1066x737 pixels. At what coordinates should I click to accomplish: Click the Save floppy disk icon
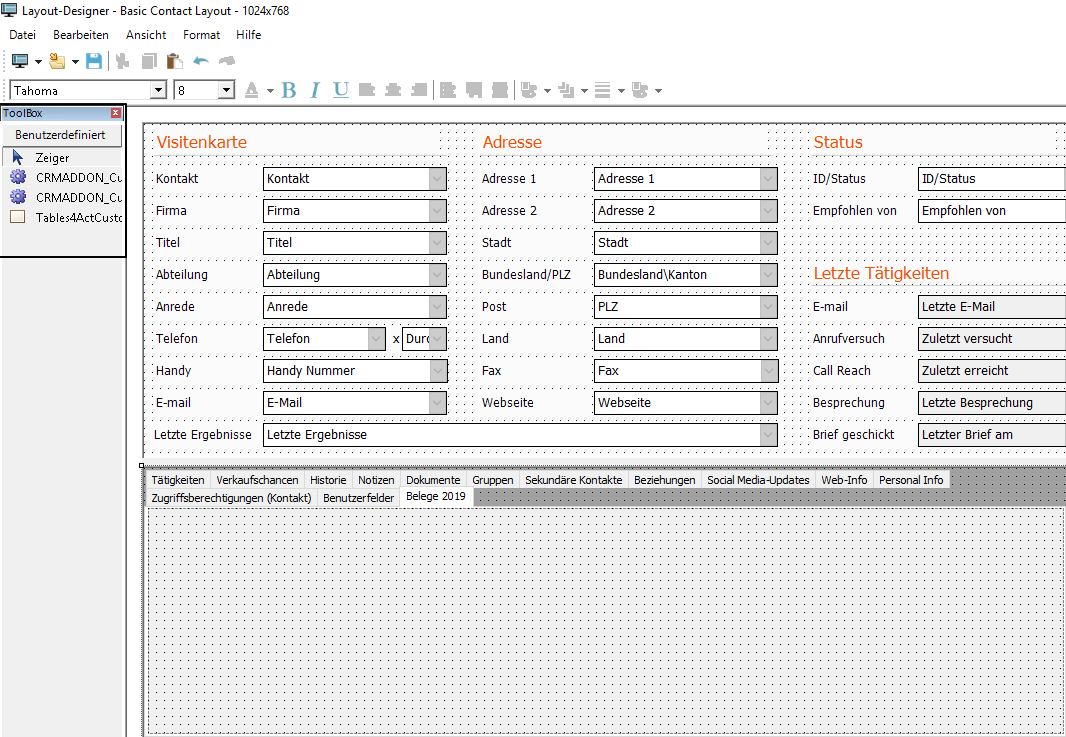pos(94,61)
